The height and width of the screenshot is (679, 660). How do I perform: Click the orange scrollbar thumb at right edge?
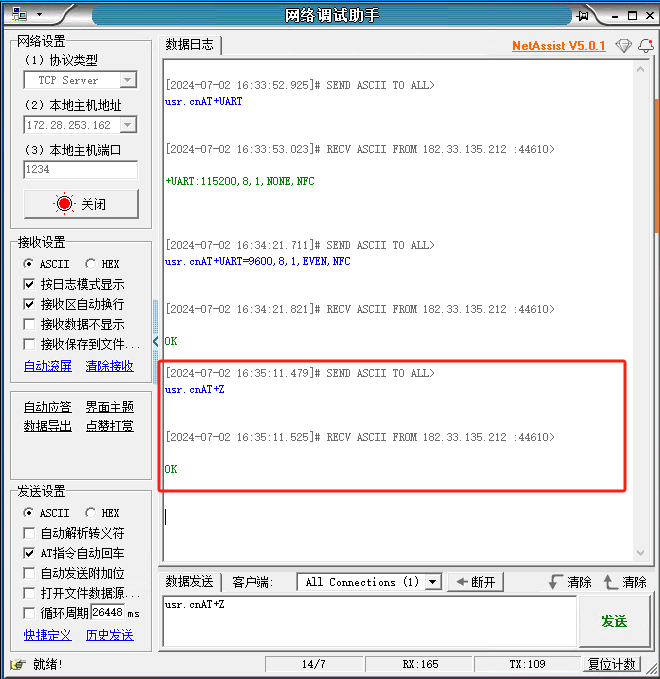(x=657, y=167)
